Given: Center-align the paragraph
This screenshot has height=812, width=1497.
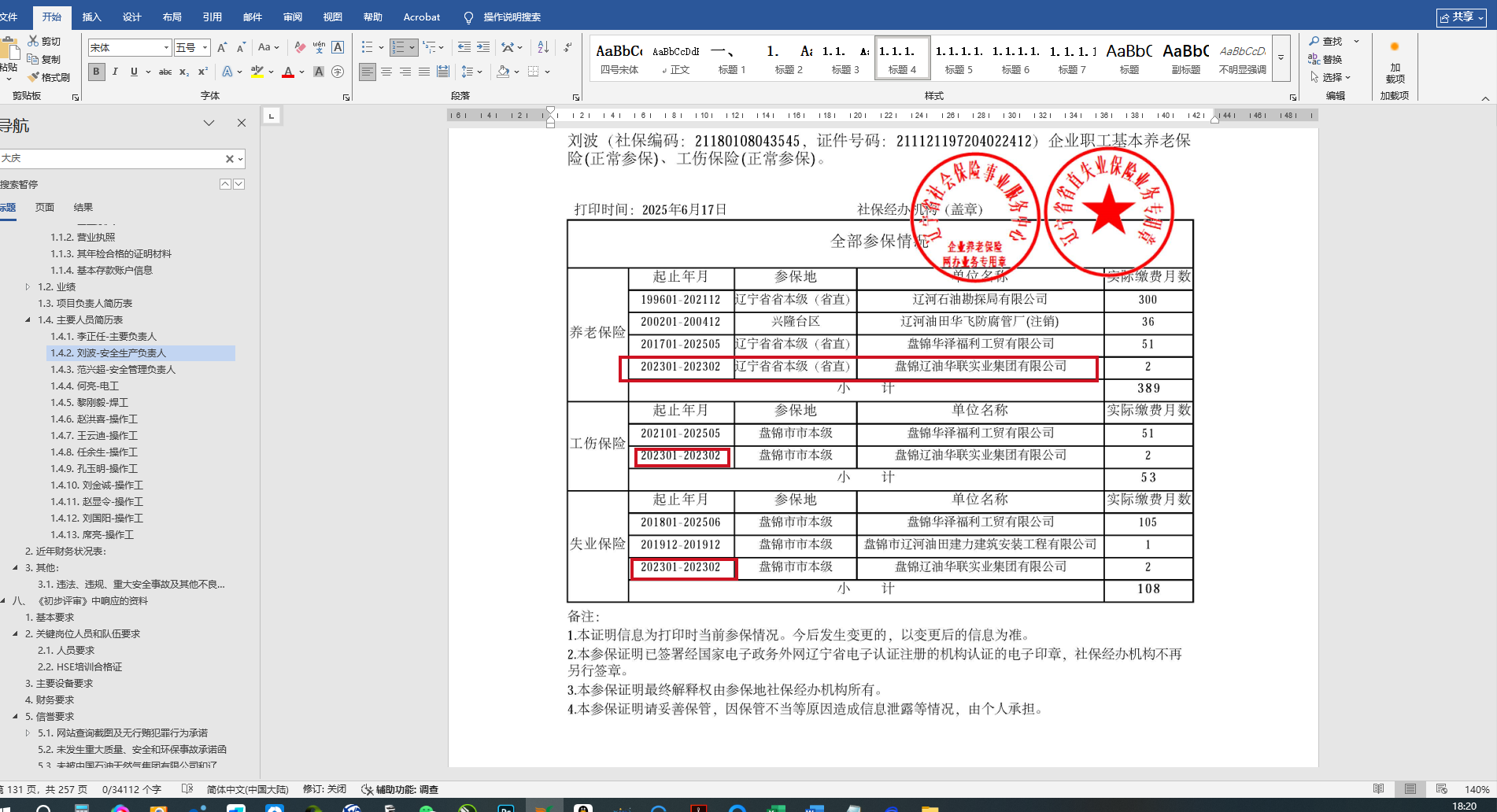Looking at the screenshot, I should pyautogui.click(x=386, y=72).
